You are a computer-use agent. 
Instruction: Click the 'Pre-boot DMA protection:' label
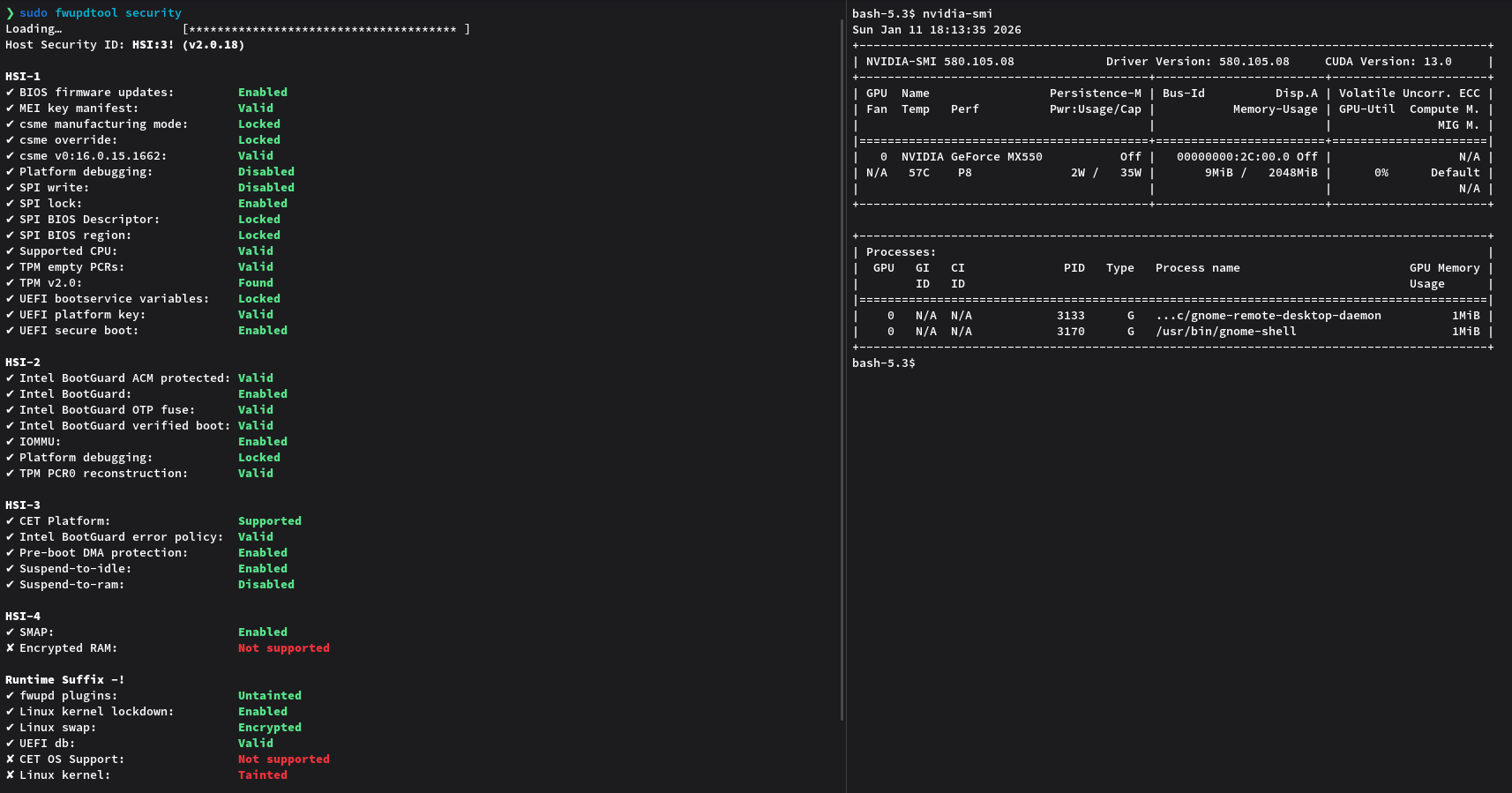(104, 553)
